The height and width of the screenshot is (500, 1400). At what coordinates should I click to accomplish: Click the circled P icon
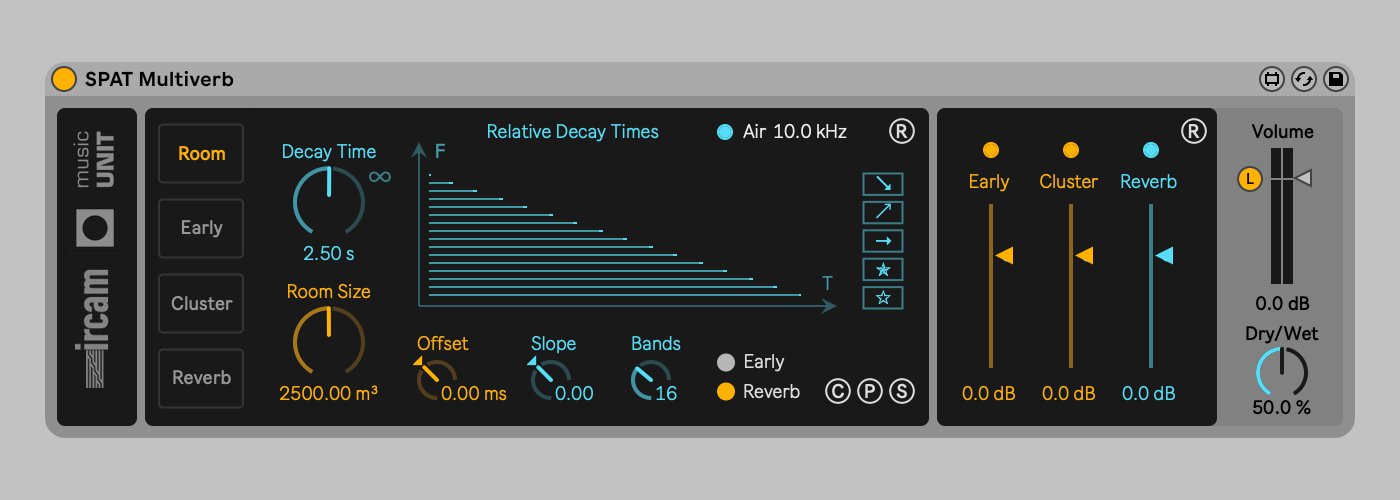click(869, 391)
